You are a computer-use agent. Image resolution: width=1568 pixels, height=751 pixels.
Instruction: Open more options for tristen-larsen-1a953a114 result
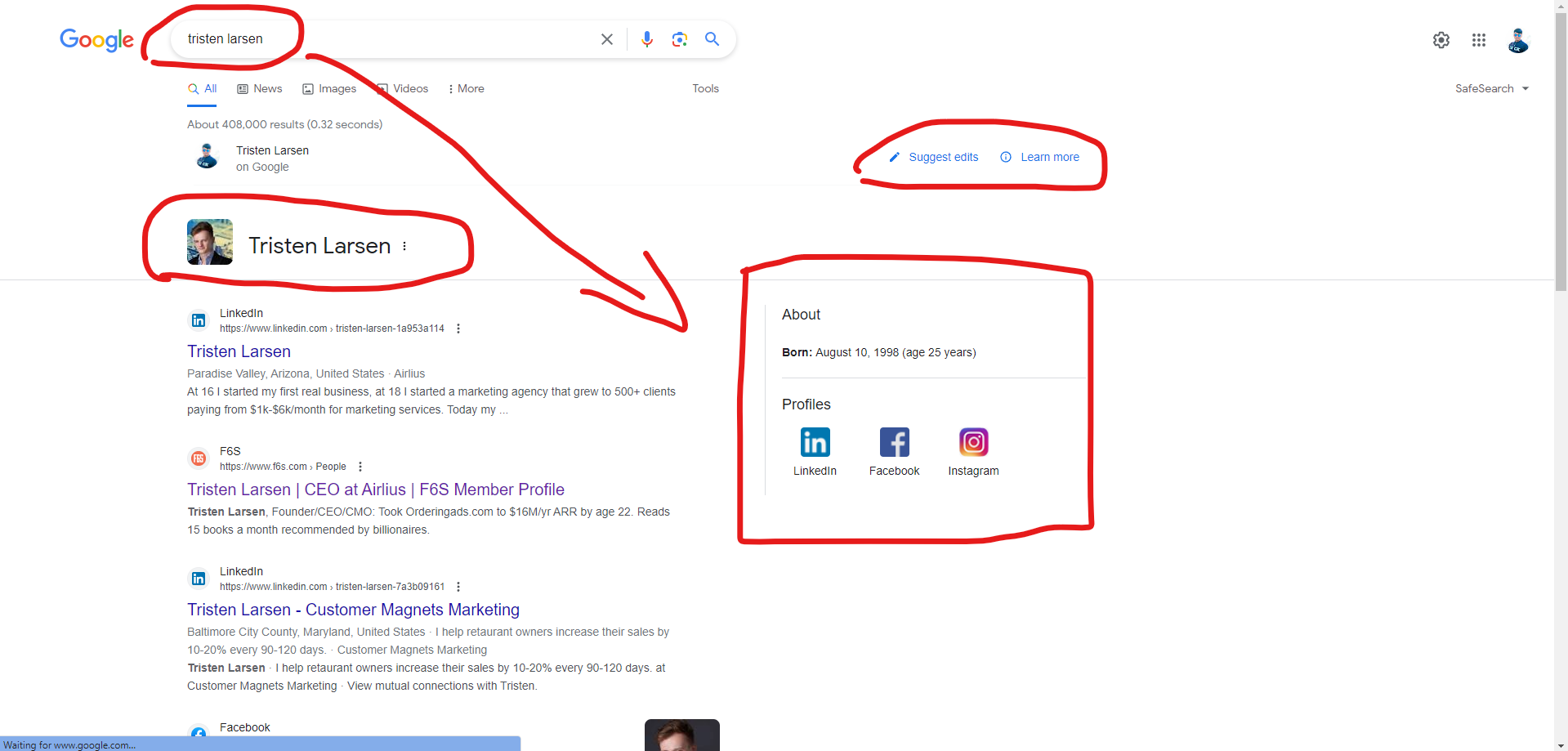pos(458,329)
